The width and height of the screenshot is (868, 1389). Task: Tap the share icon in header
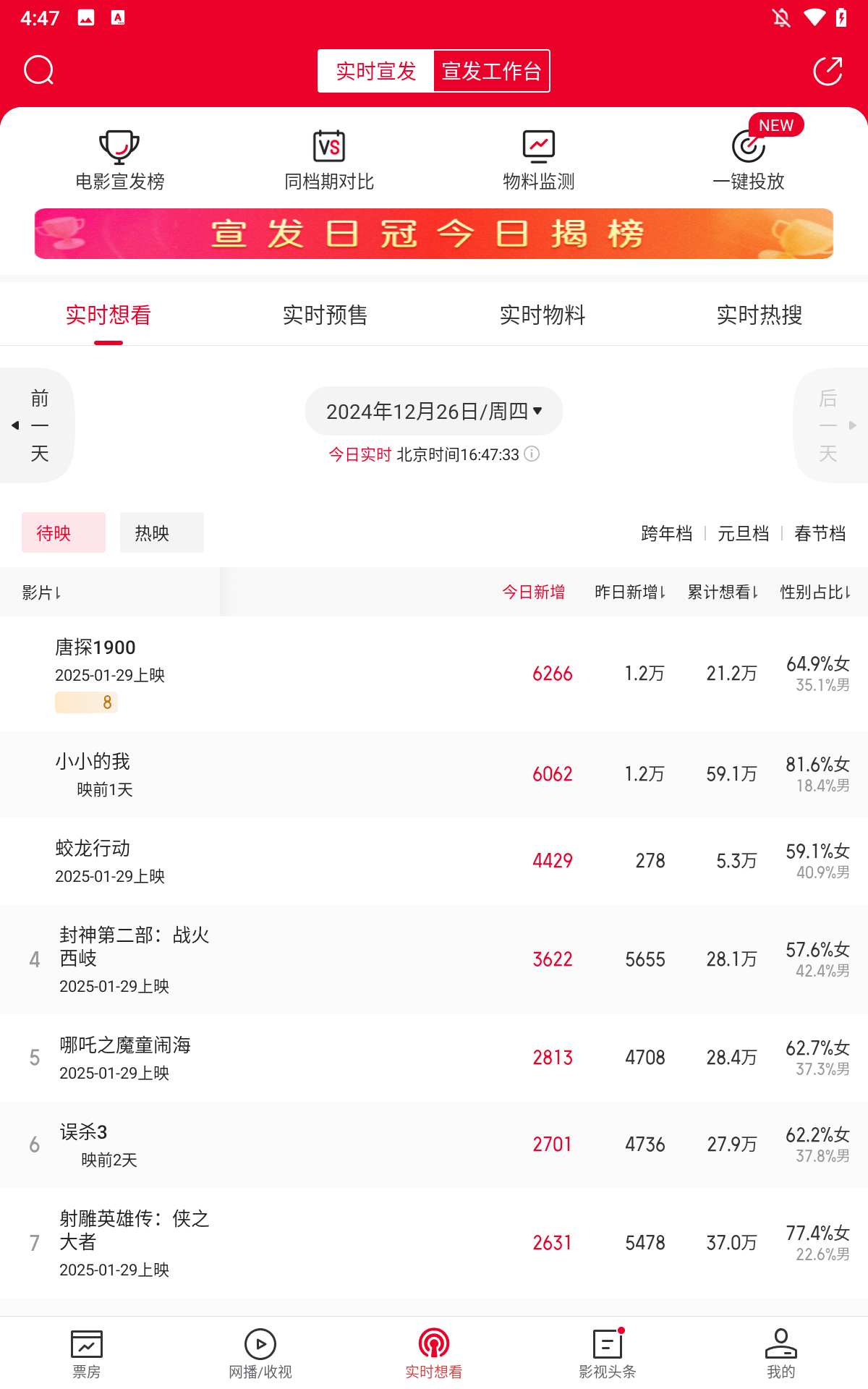(x=827, y=70)
